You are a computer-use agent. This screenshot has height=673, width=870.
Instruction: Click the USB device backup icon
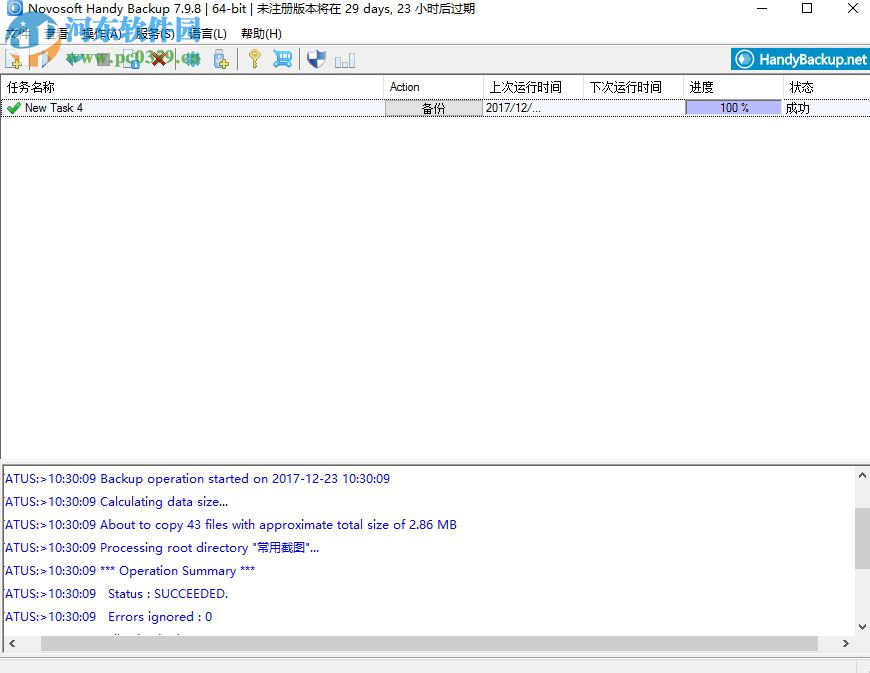tap(221, 59)
